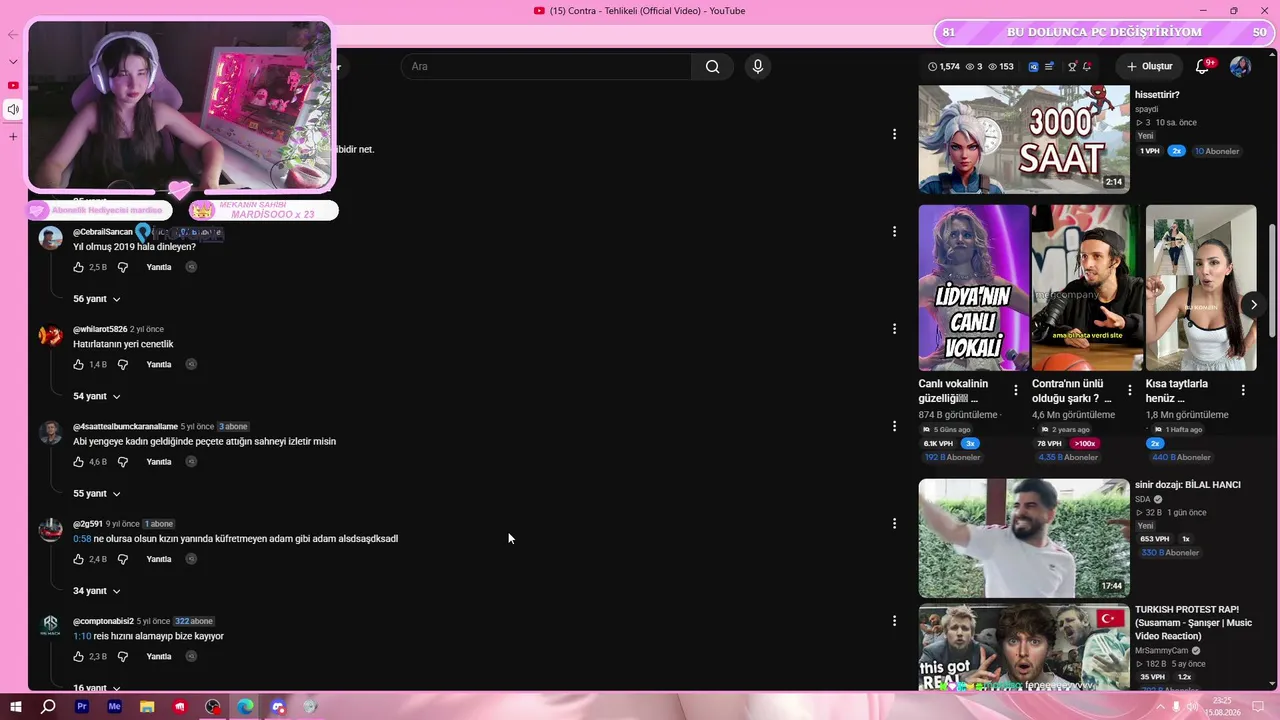The image size is (1280, 720).
Task: Click the small bell icon in the extension bar
Action: (1087, 67)
